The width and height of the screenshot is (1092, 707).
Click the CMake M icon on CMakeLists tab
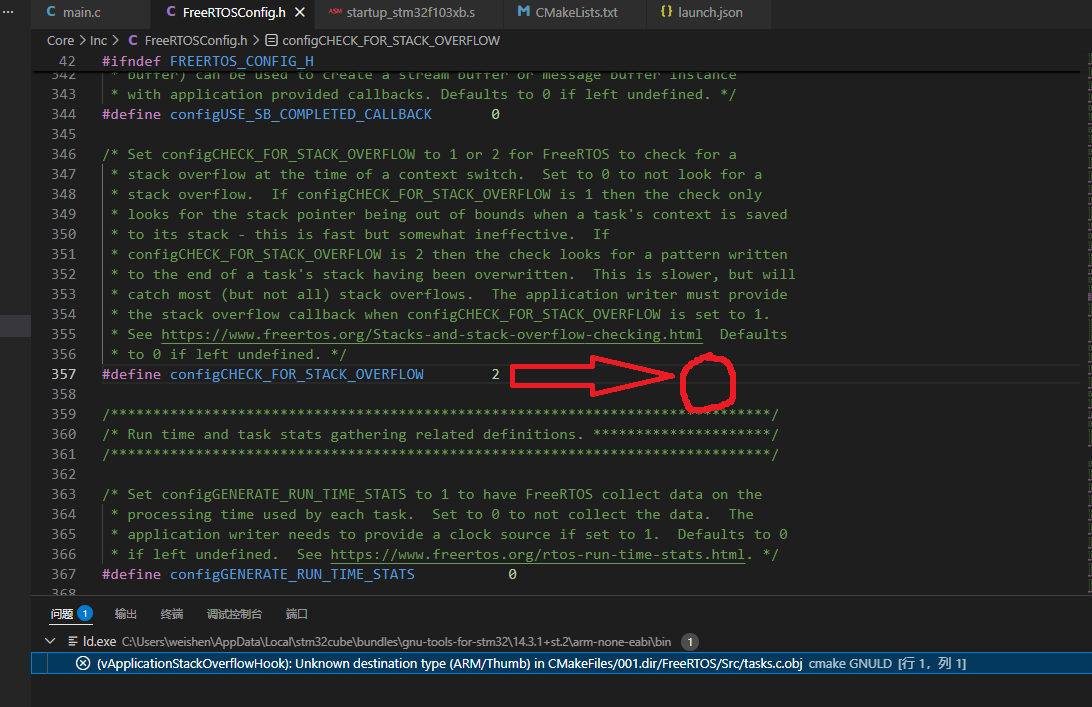pos(524,12)
